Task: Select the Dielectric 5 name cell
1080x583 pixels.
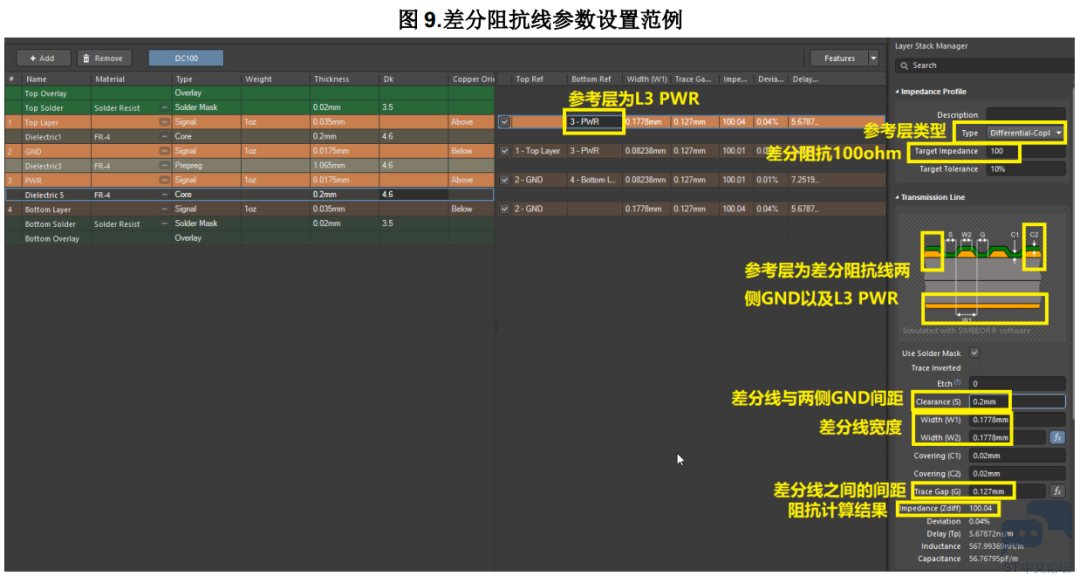Action: (44, 196)
